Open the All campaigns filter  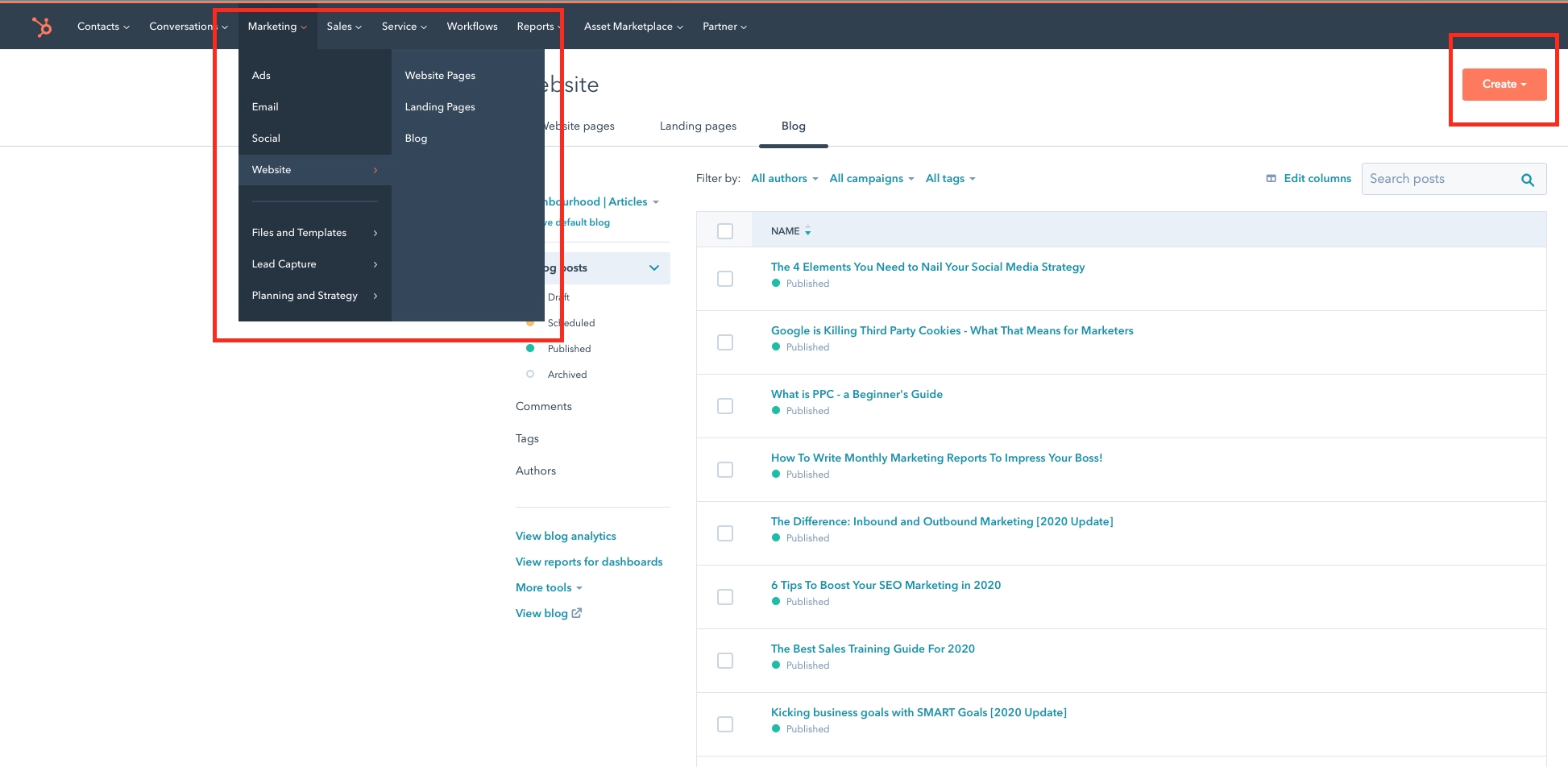[872, 179]
